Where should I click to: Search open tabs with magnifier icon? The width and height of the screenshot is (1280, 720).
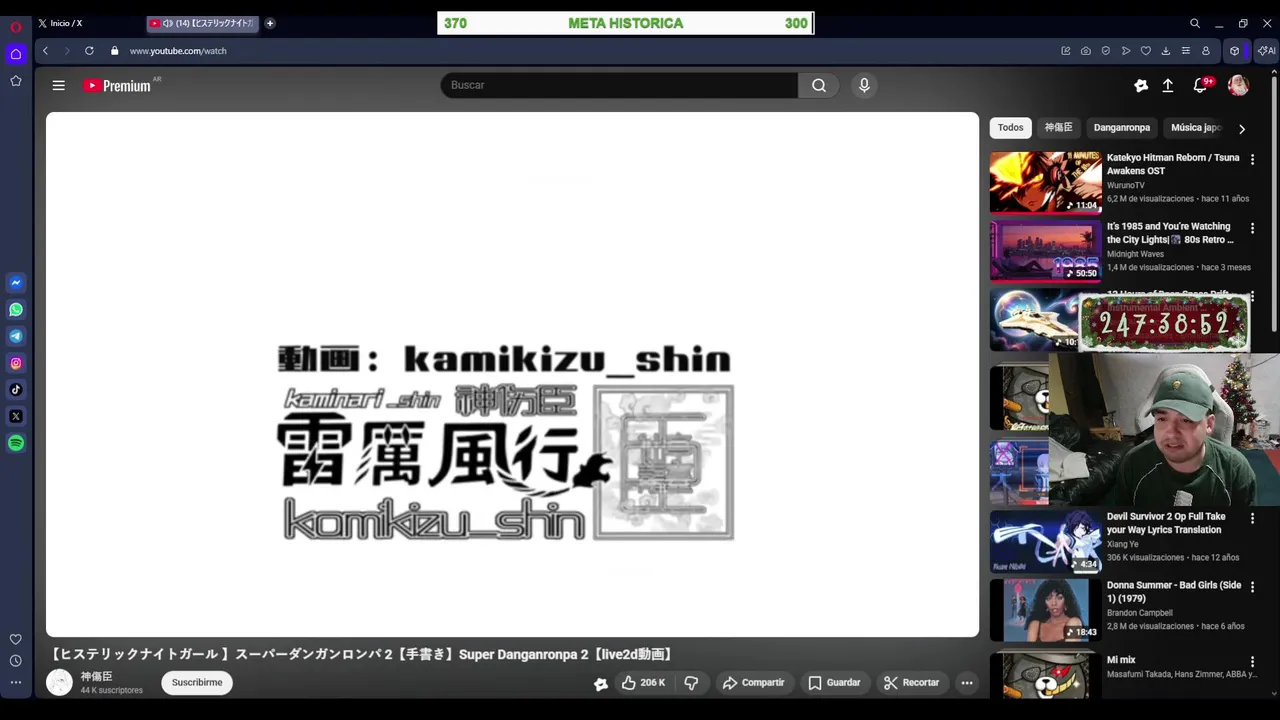1195,23
